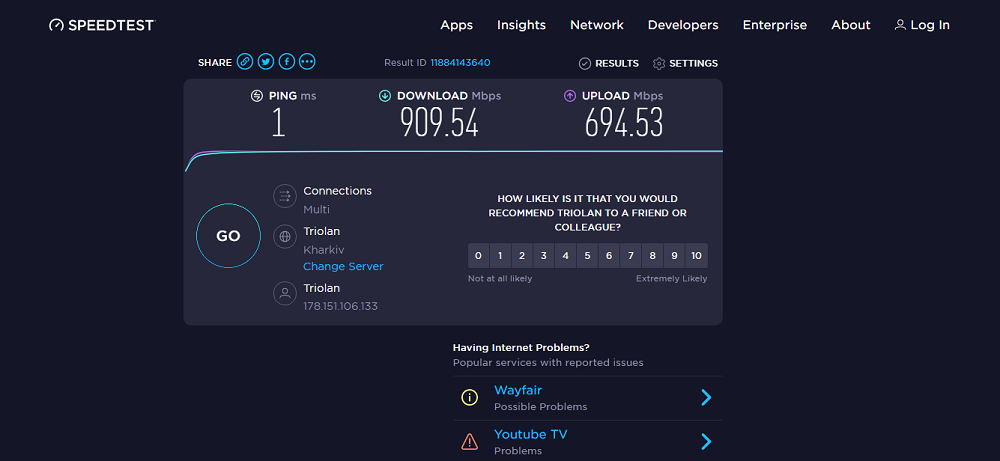Image resolution: width=1000 pixels, height=461 pixels.
Task: Rate recommendation score 8
Action: click(652, 256)
